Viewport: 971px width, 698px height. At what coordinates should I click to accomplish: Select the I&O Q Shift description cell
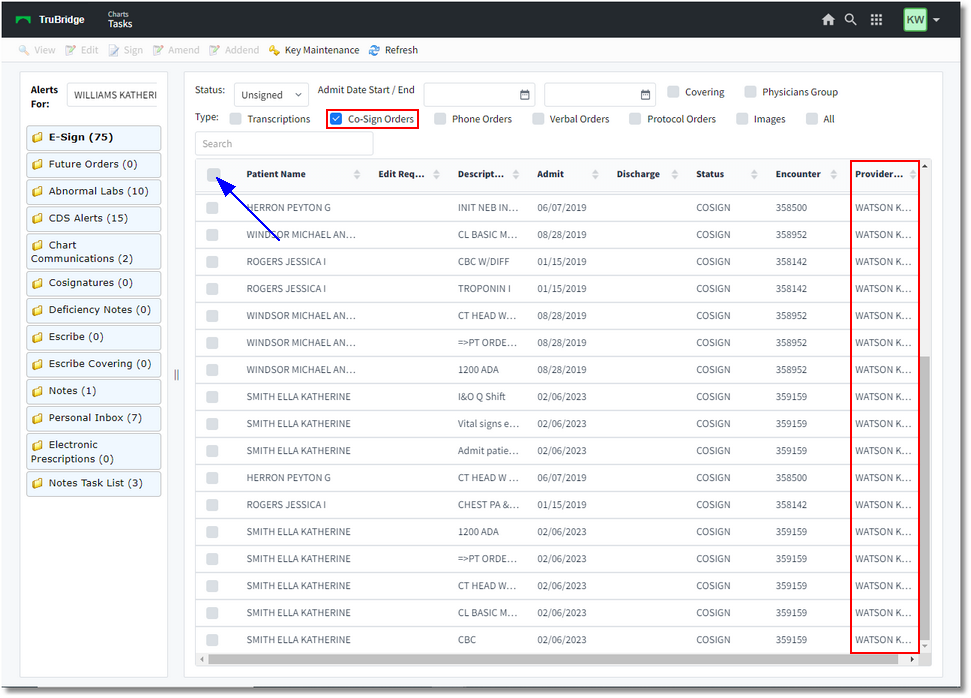click(481, 397)
